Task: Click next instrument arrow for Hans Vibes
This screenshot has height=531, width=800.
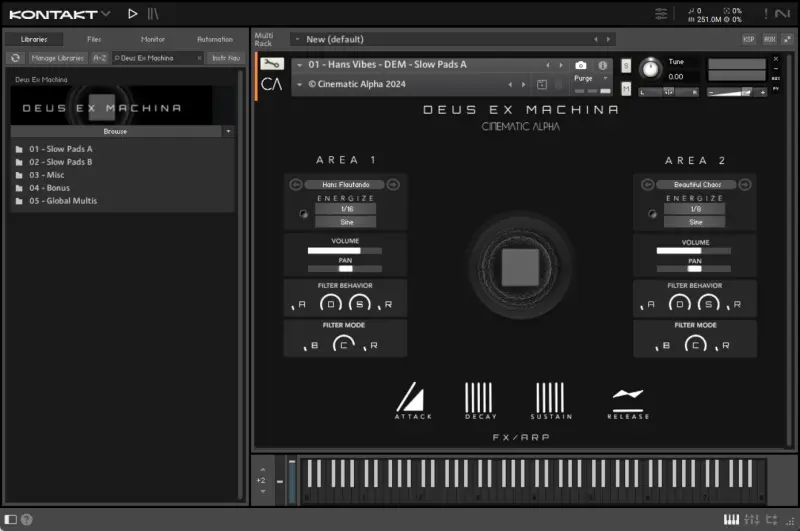Action: click(x=561, y=65)
